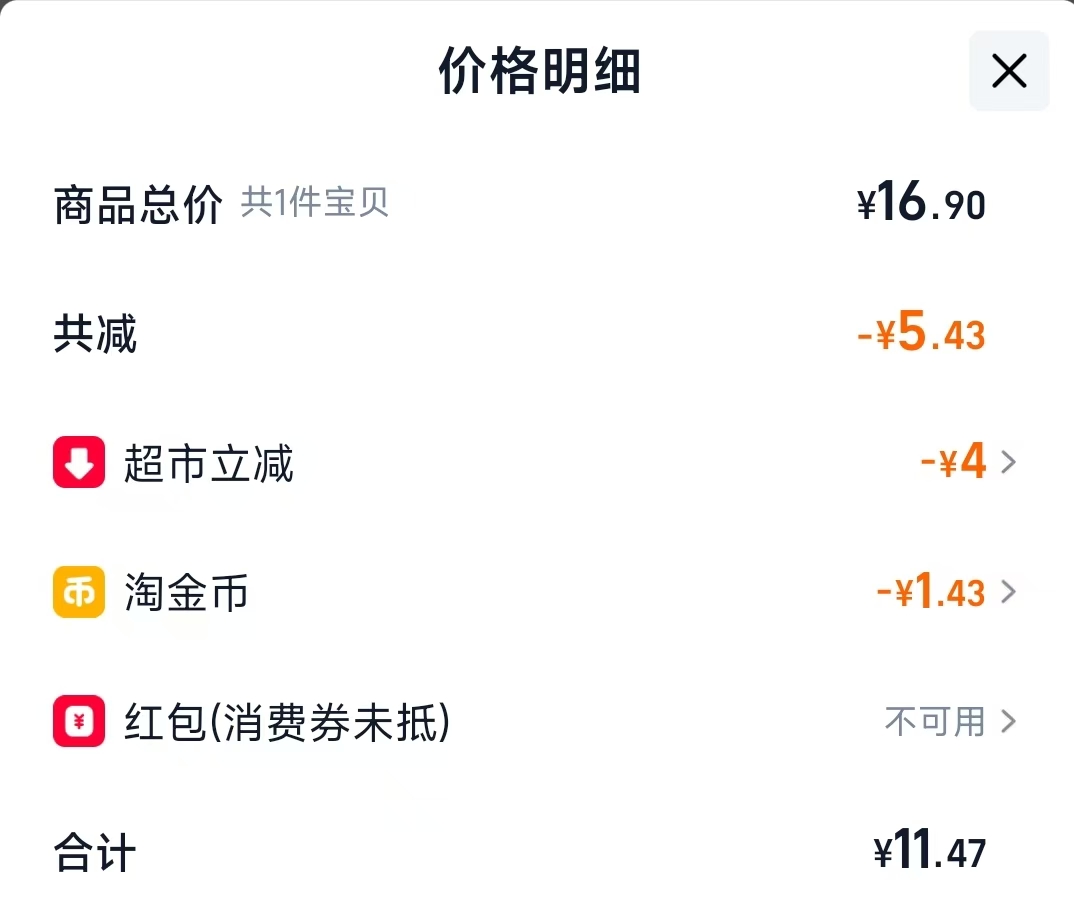The height and width of the screenshot is (914, 1074).
Task: Open 淘金币 details using the right arrow
Action: pyautogui.click(x=1010, y=592)
